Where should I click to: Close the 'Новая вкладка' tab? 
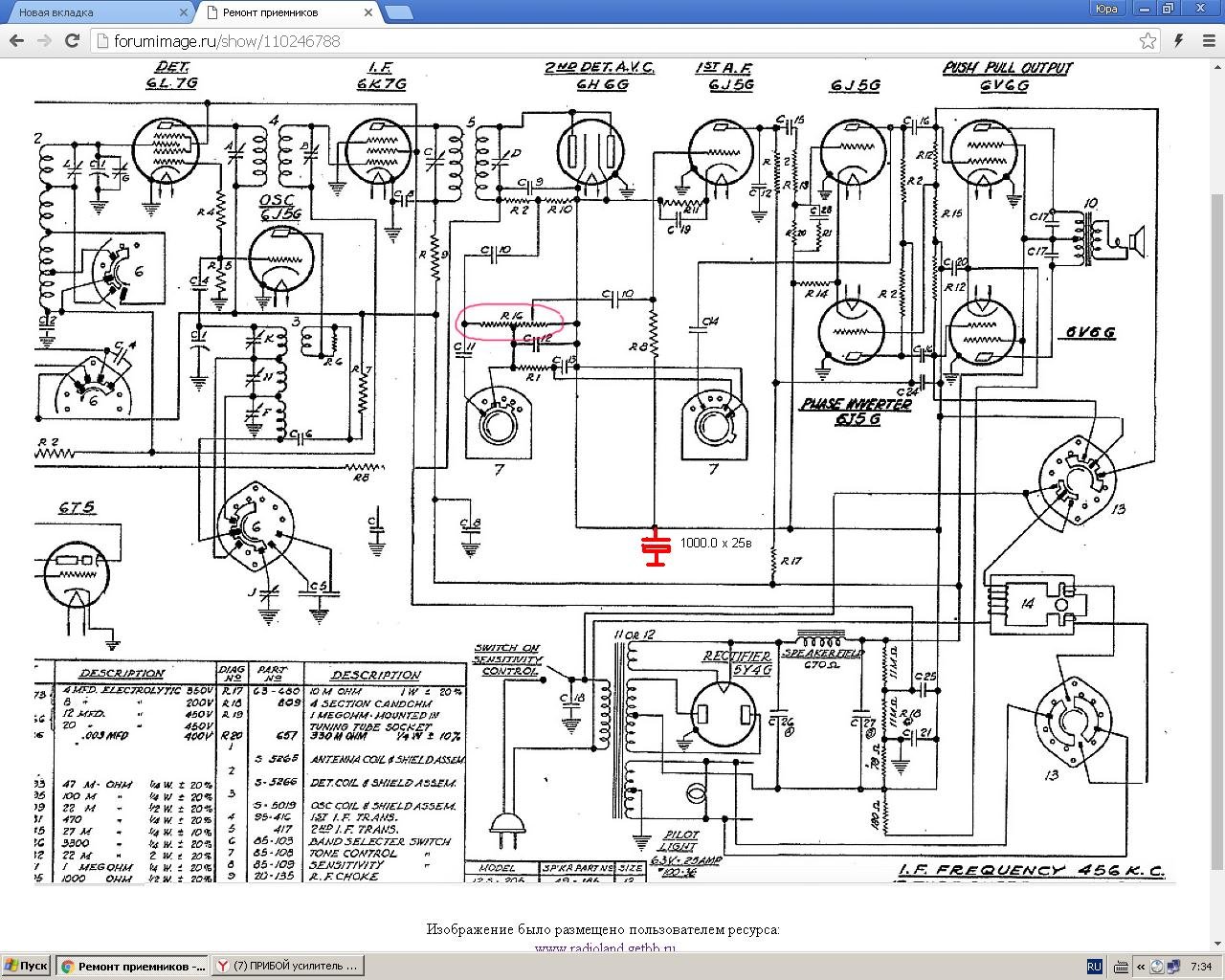pos(183,12)
